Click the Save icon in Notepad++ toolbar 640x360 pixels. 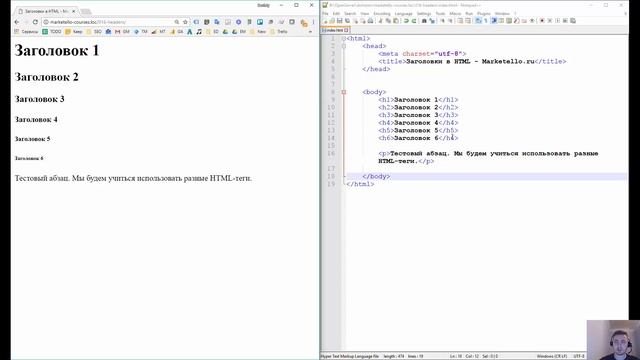(x=340, y=20)
